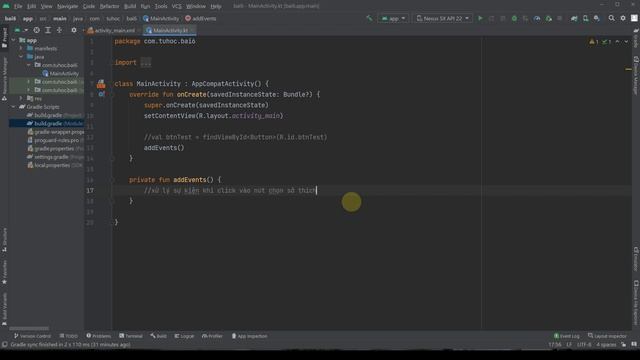Click the Android Studio logo icon in title bar
The width and height of the screenshot is (640, 360).
point(6,6)
